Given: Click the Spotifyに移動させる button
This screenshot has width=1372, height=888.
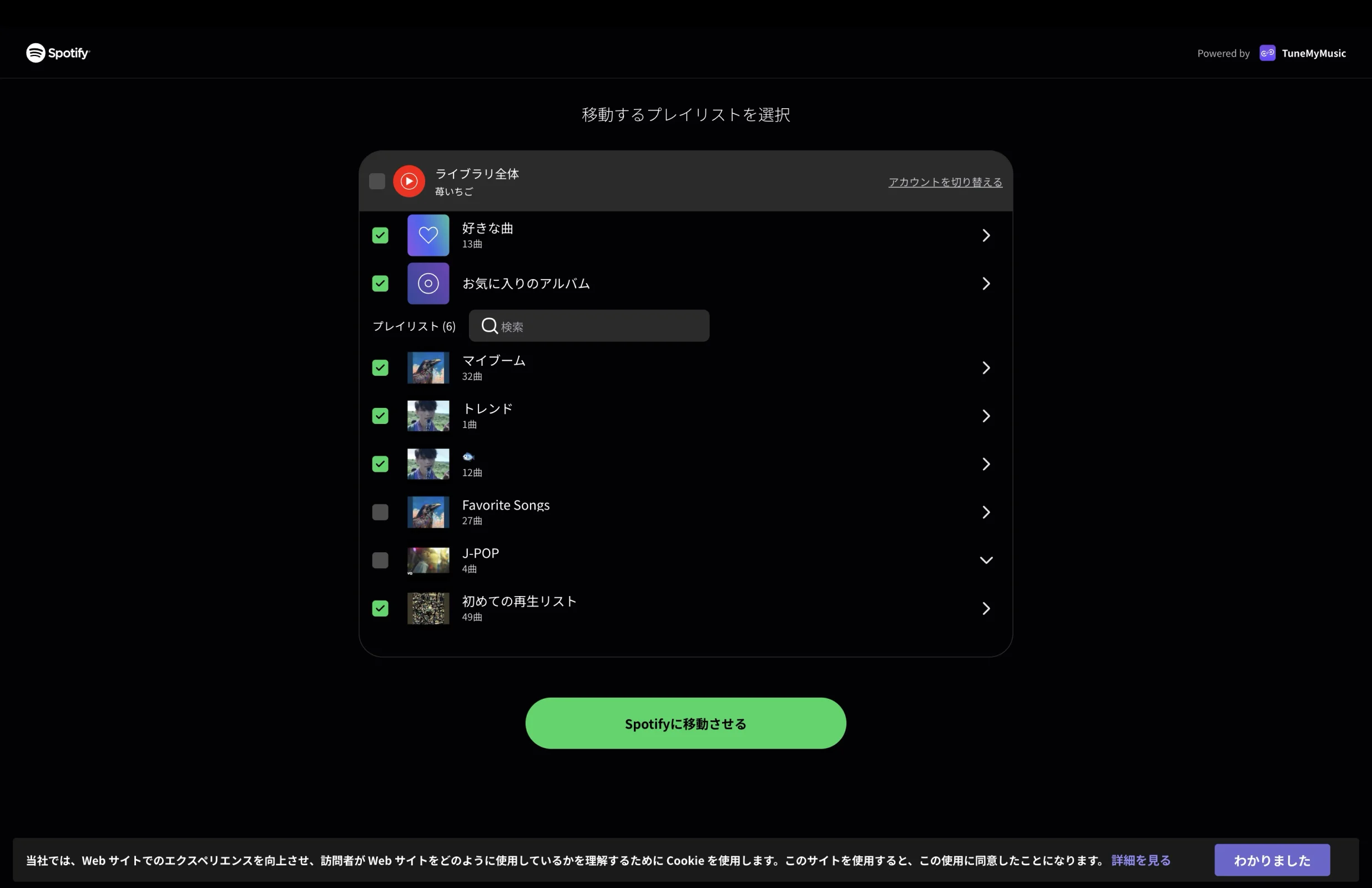Looking at the screenshot, I should point(685,724).
